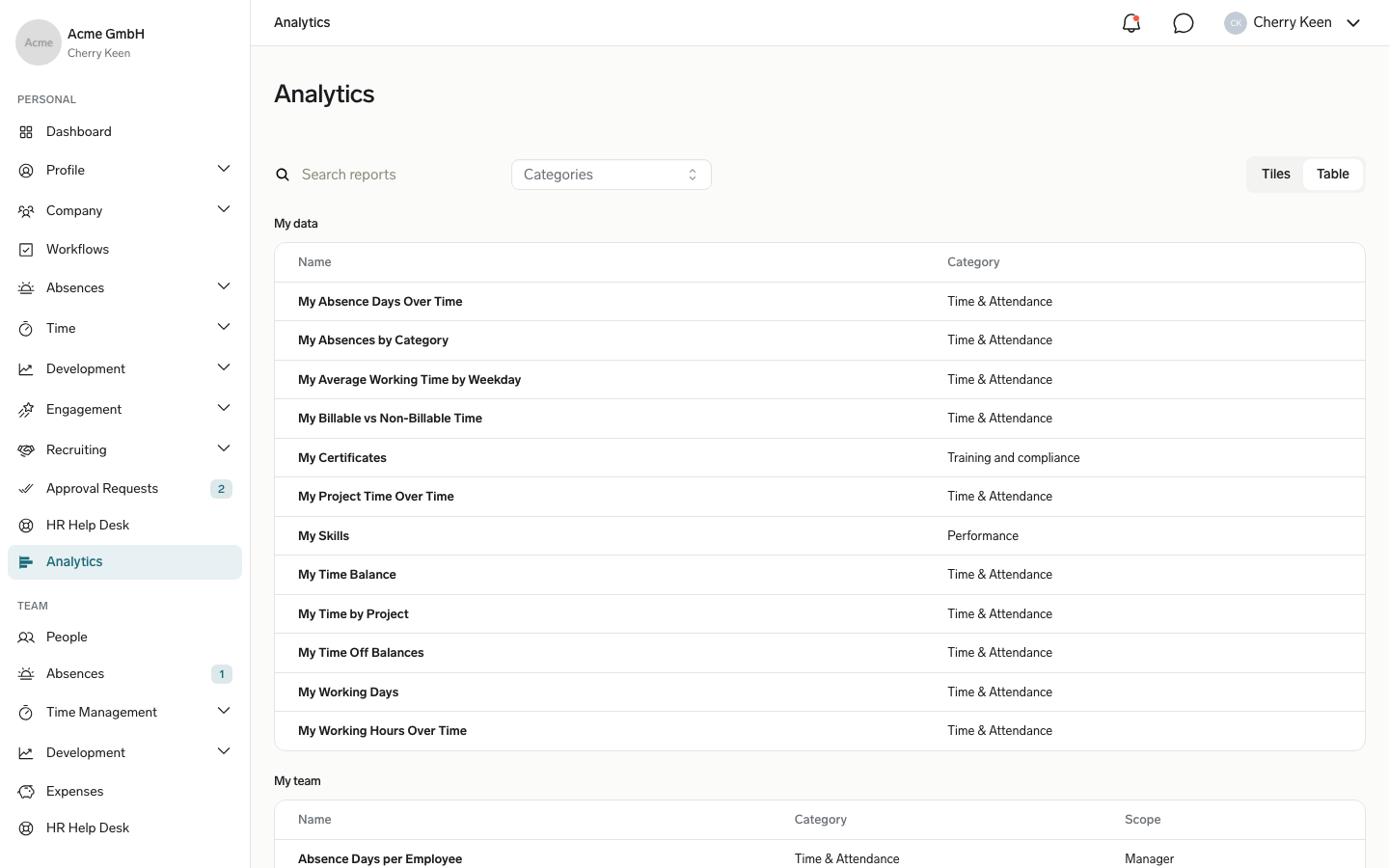This screenshot has height=868, width=1389.
Task: Open notifications bell icon
Action: pos(1131,23)
